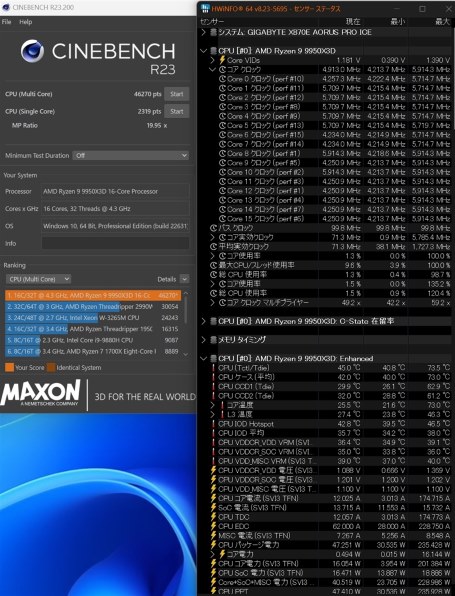
Task: Expand the C-State 在留率 node
Action: [x=203, y=321]
